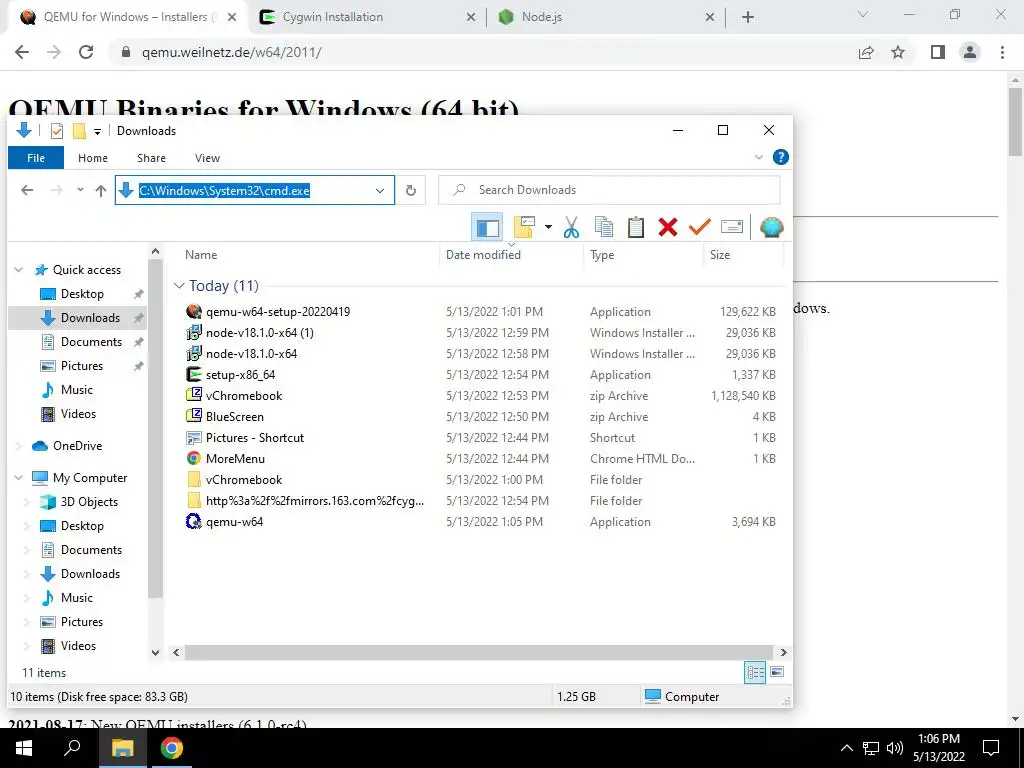Reload the QEMU page in Chrome
This screenshot has width=1024, height=768.
[x=86, y=52]
